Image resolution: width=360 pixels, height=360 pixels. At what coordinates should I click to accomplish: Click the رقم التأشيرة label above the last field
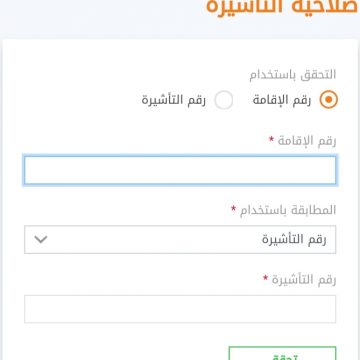(x=303, y=280)
